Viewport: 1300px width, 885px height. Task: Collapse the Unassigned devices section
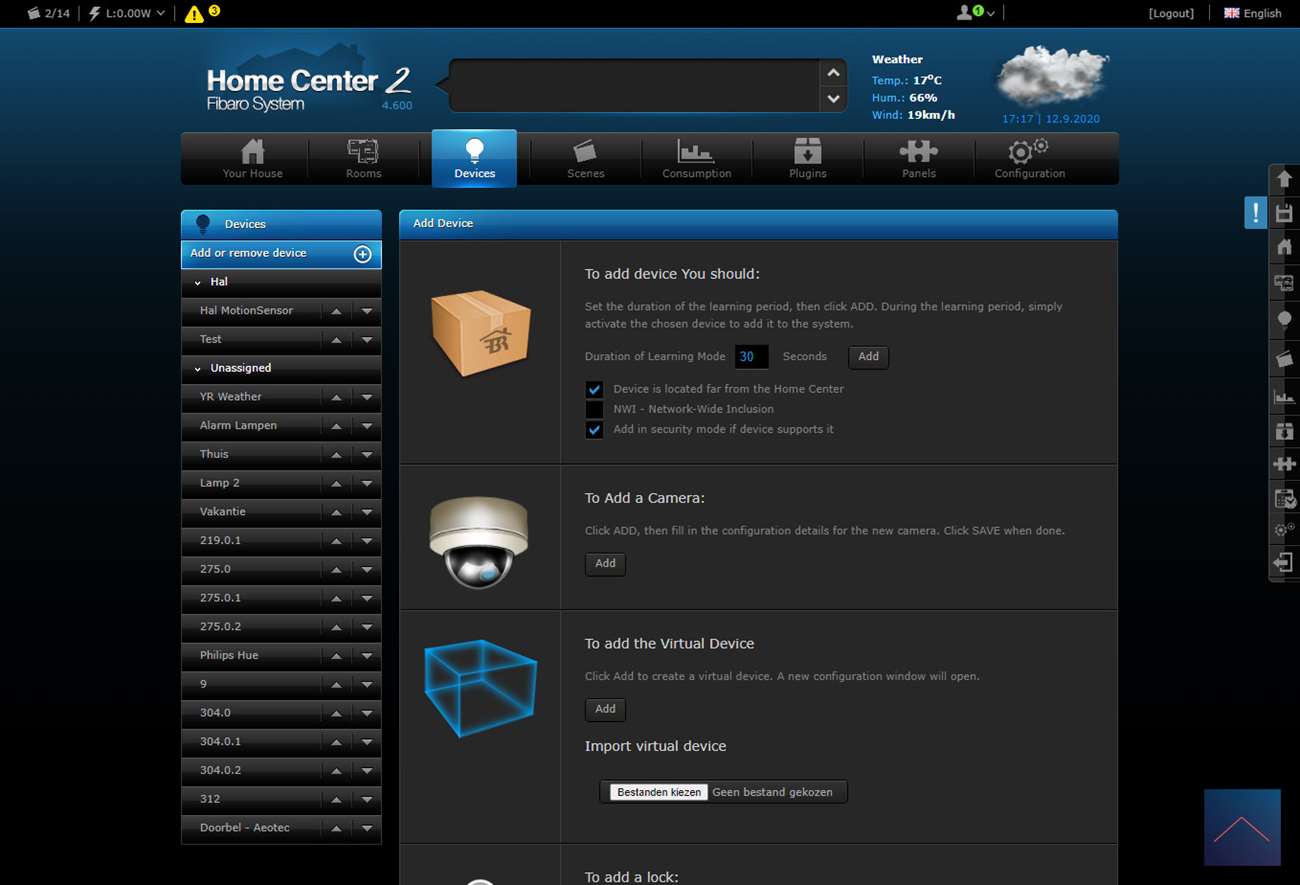coord(198,369)
